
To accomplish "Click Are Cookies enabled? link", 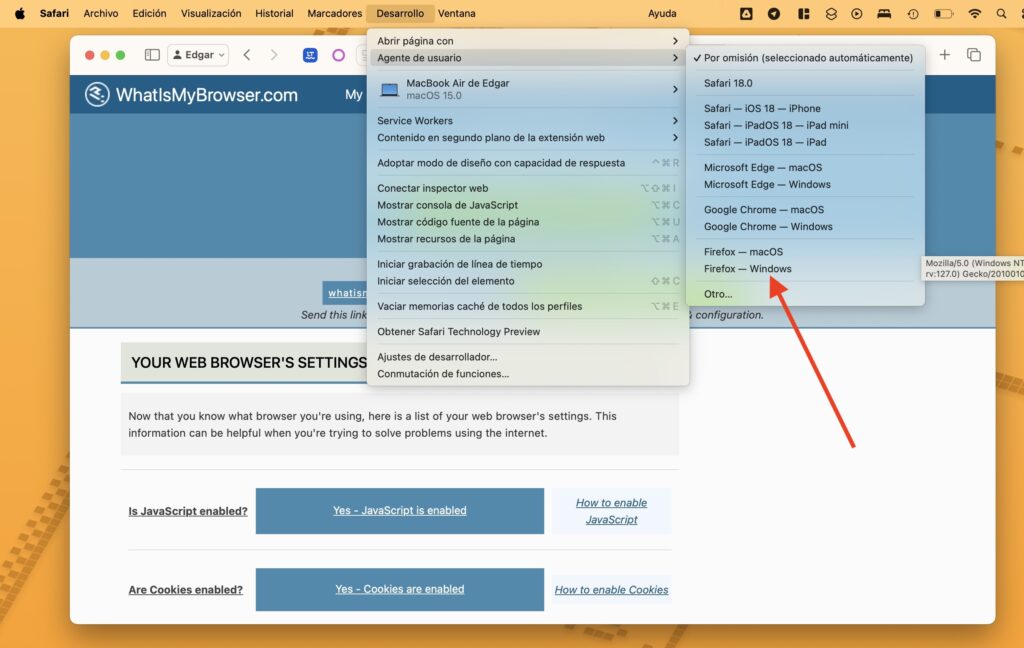I will coord(185,590).
